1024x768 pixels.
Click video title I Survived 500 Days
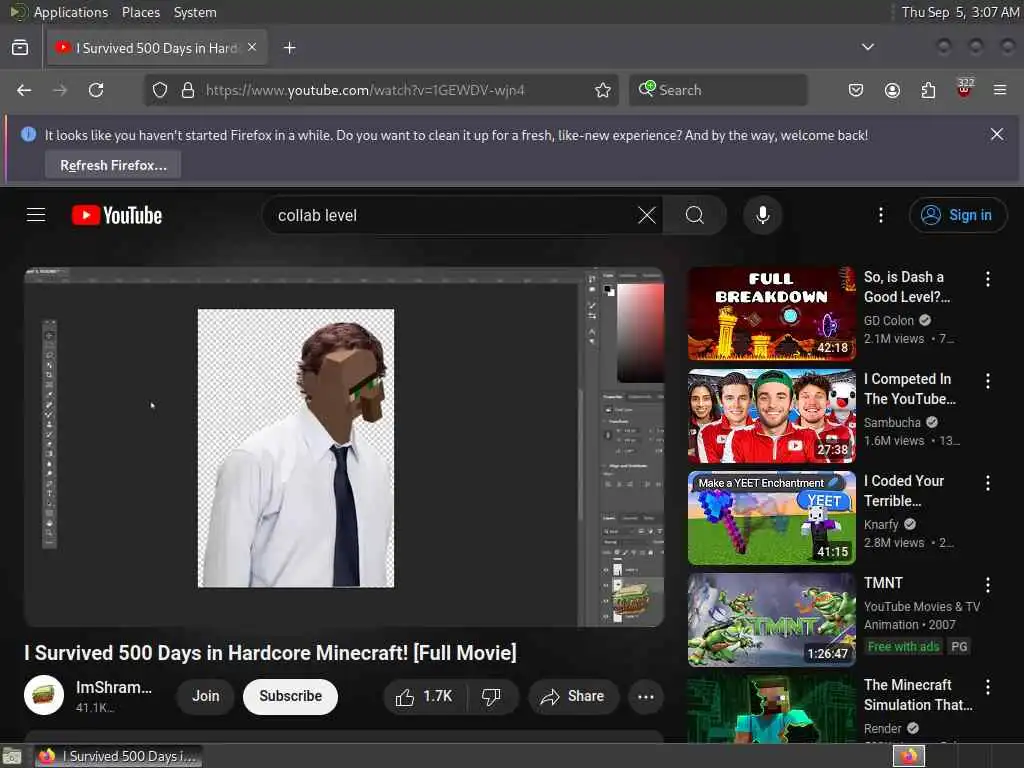270,652
